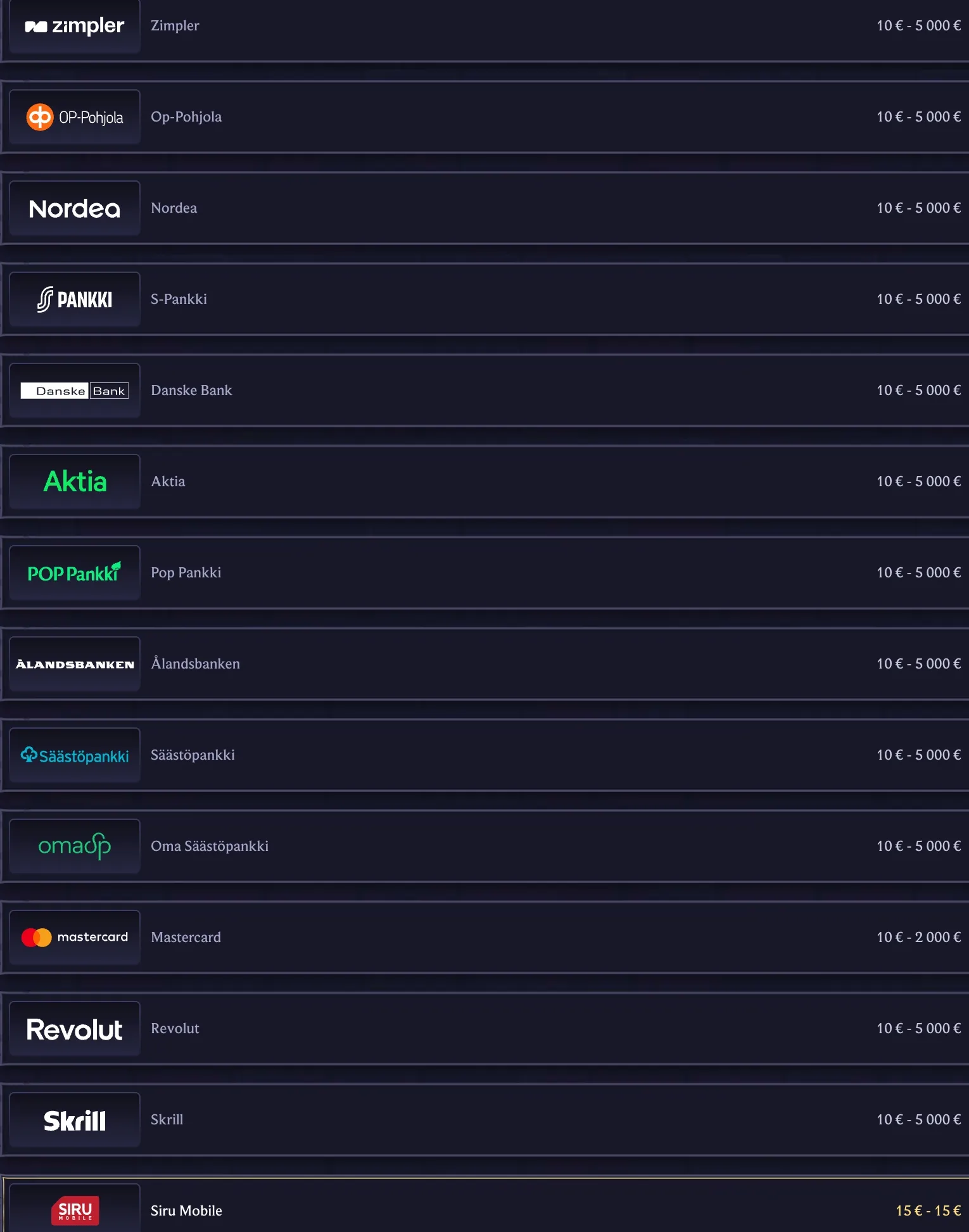Select the Danske Bank logo

pyautogui.click(x=74, y=390)
